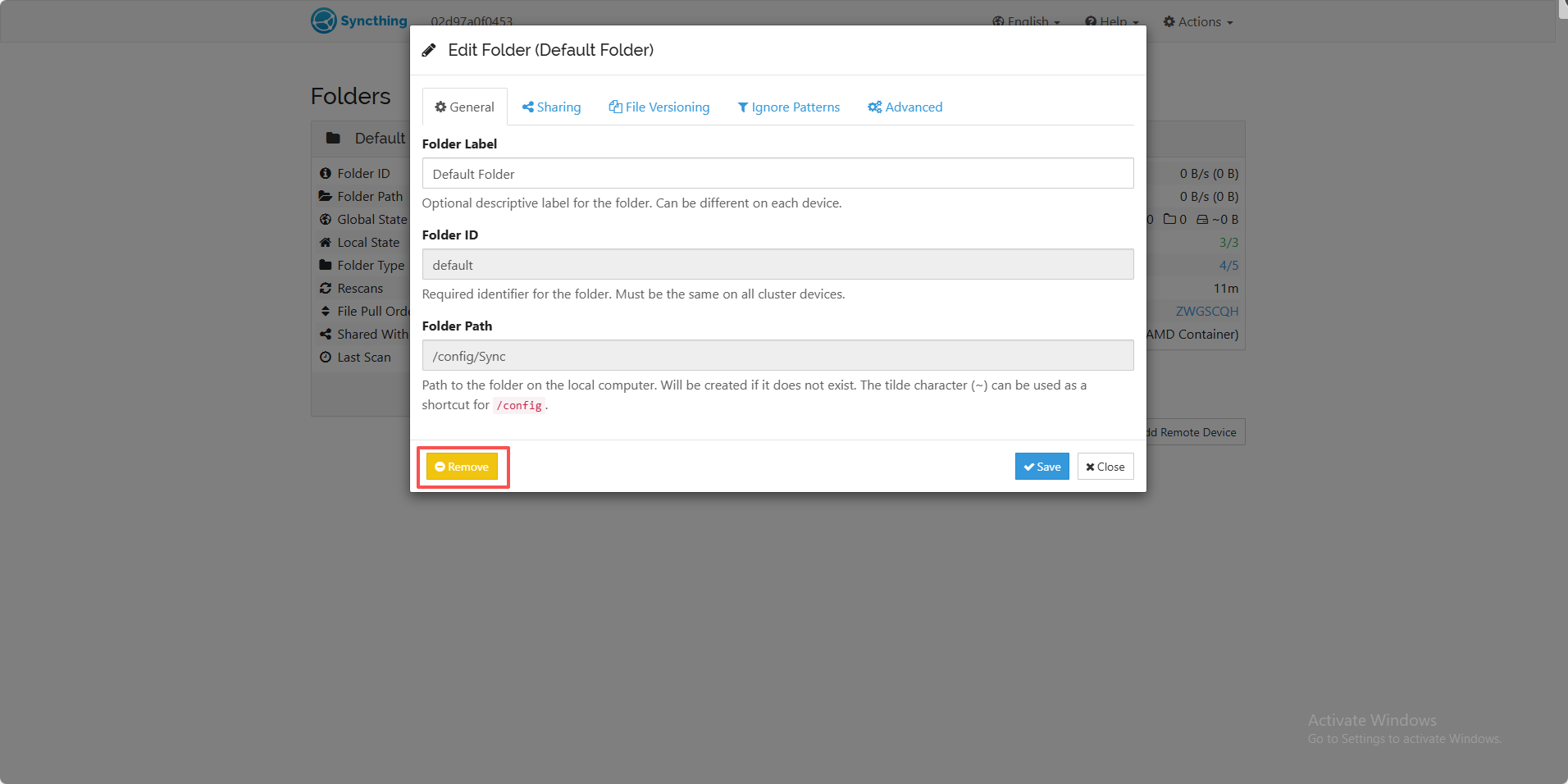
Task: Click the yellow Remove button
Action: pos(462,467)
